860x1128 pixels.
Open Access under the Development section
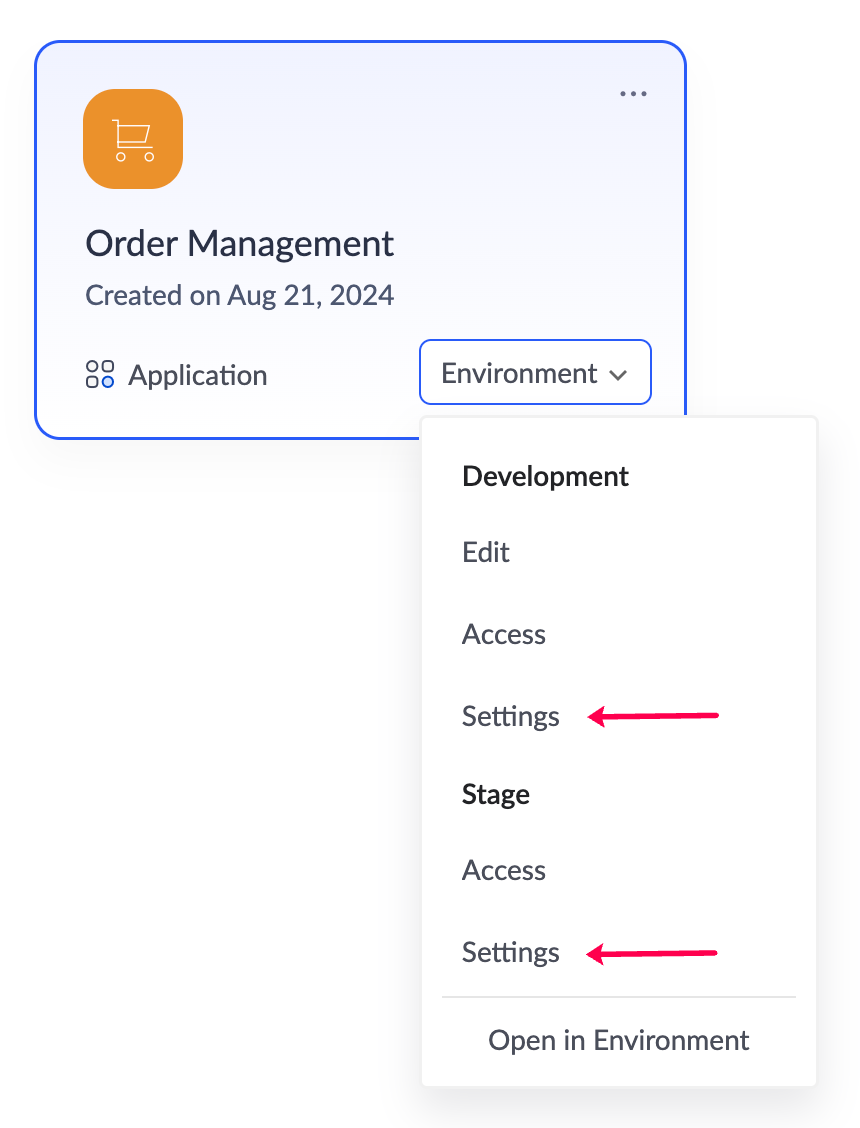(x=504, y=634)
